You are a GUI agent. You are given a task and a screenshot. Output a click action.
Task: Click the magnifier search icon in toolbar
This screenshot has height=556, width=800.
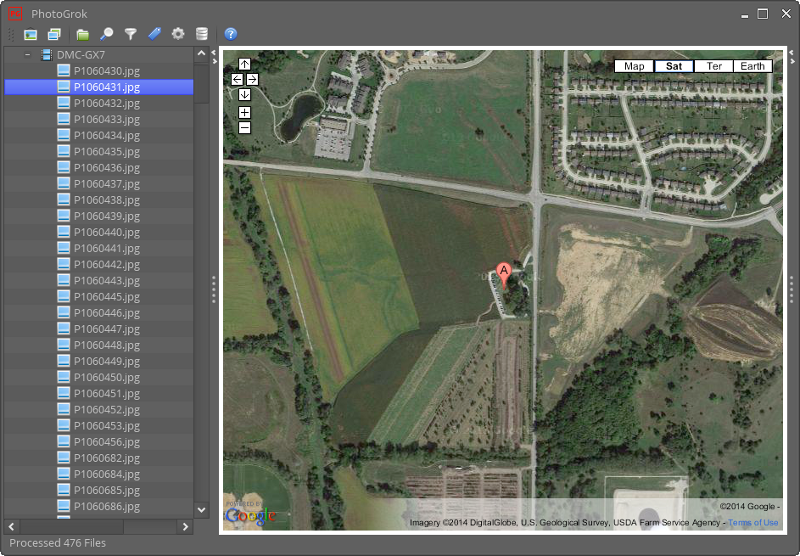[x=107, y=34]
